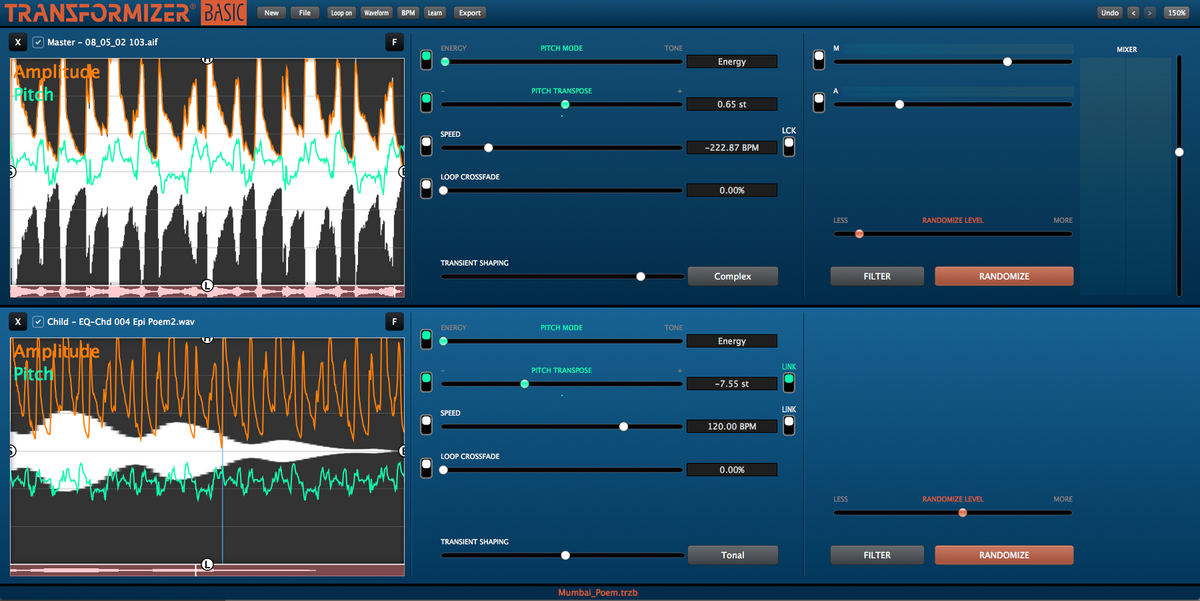
Task: Click FILTER in the Child section
Action: pos(876,554)
